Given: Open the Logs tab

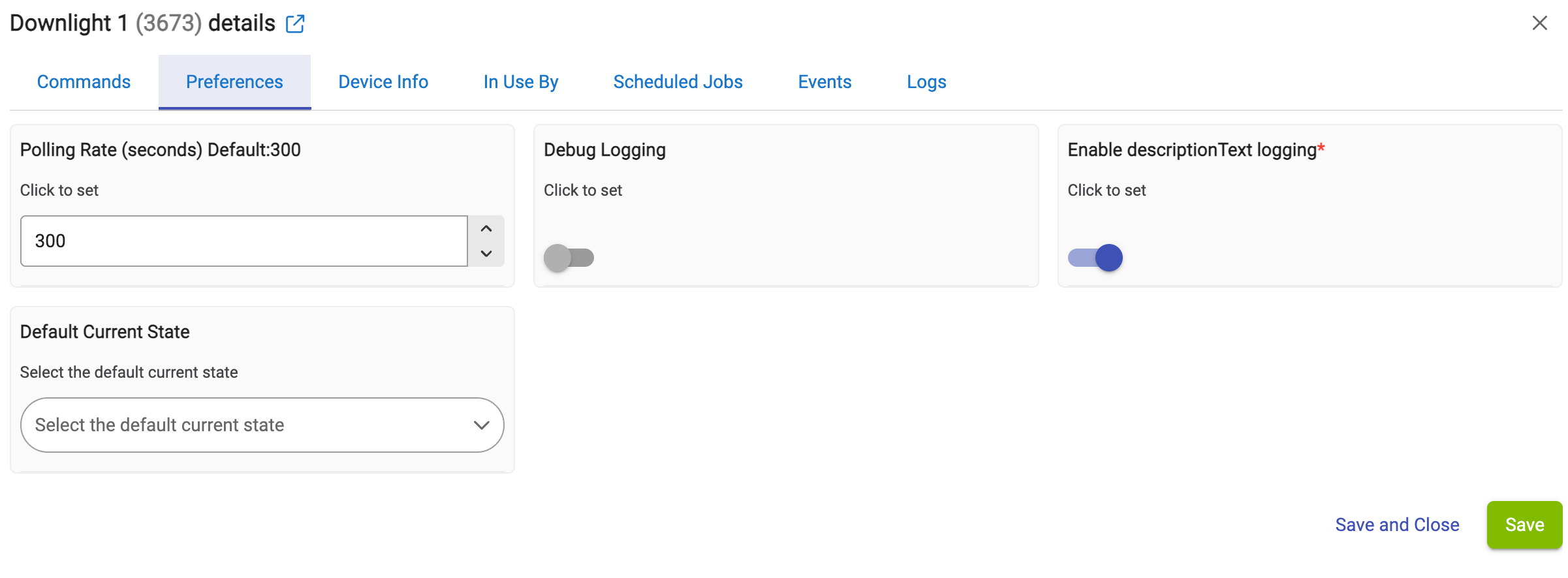Looking at the screenshot, I should tap(926, 82).
